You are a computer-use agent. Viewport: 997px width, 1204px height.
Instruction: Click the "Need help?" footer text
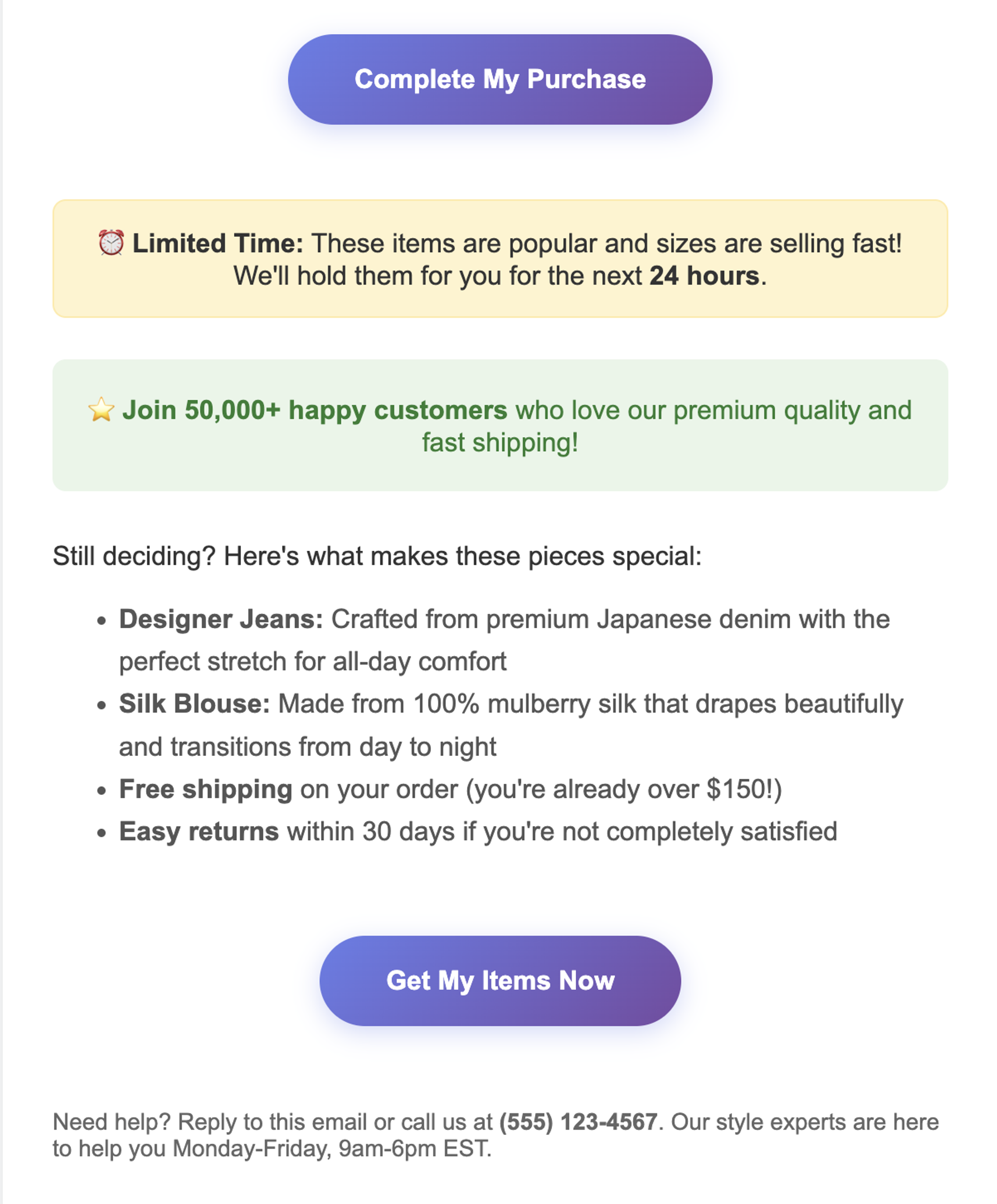(112, 1122)
